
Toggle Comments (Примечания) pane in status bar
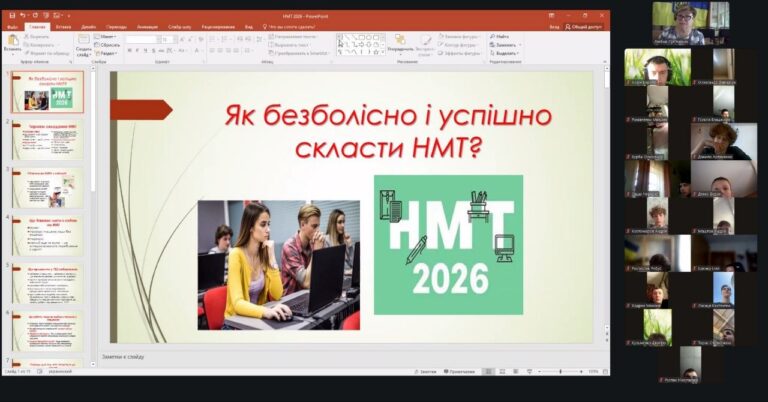tap(459, 372)
